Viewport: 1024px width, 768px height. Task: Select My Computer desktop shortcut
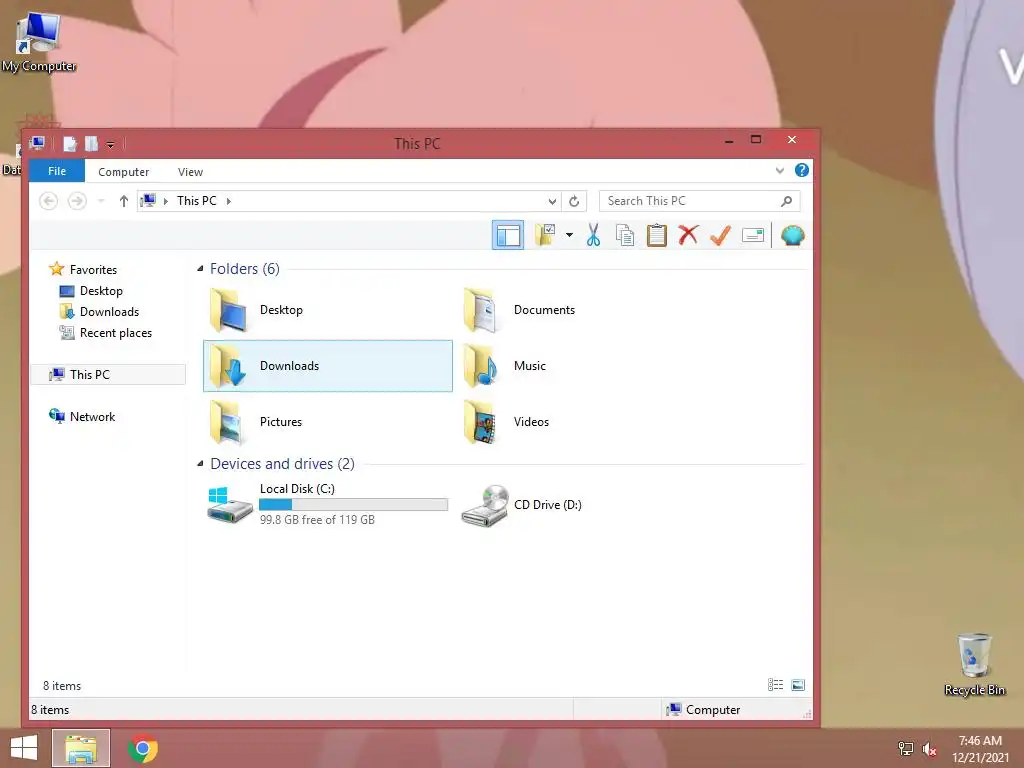click(39, 42)
